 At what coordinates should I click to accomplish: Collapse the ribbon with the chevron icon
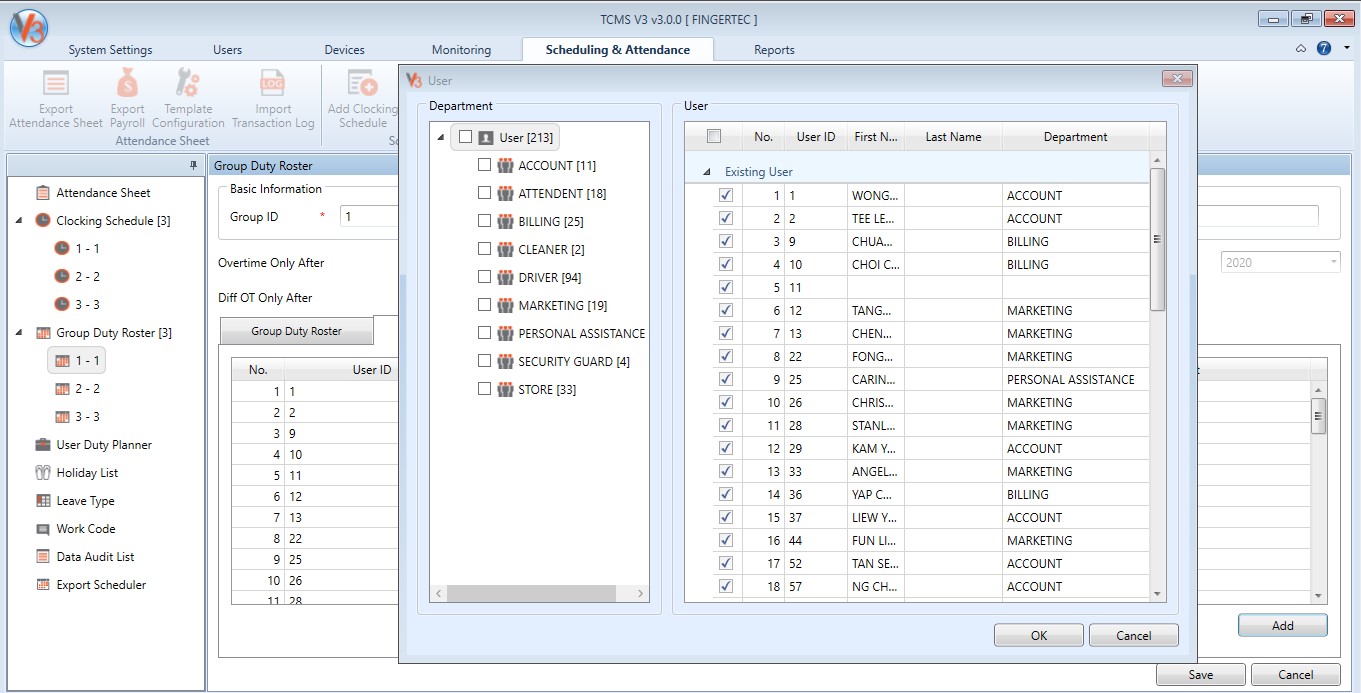point(1301,48)
